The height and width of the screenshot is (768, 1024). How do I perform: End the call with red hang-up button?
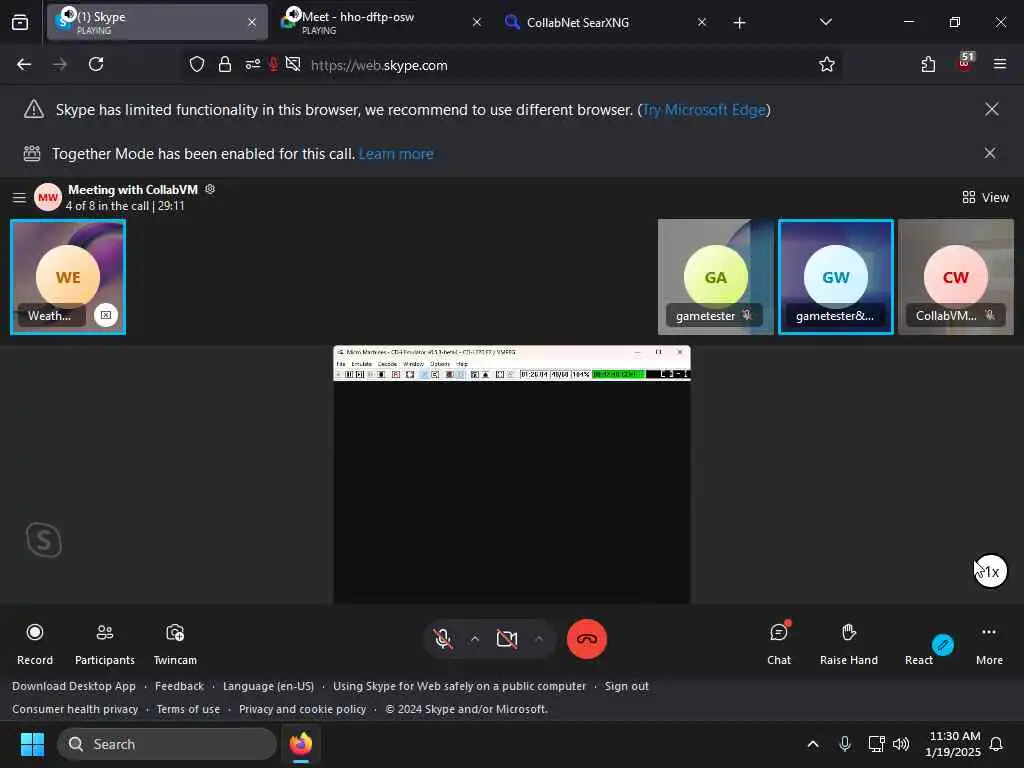click(586, 639)
